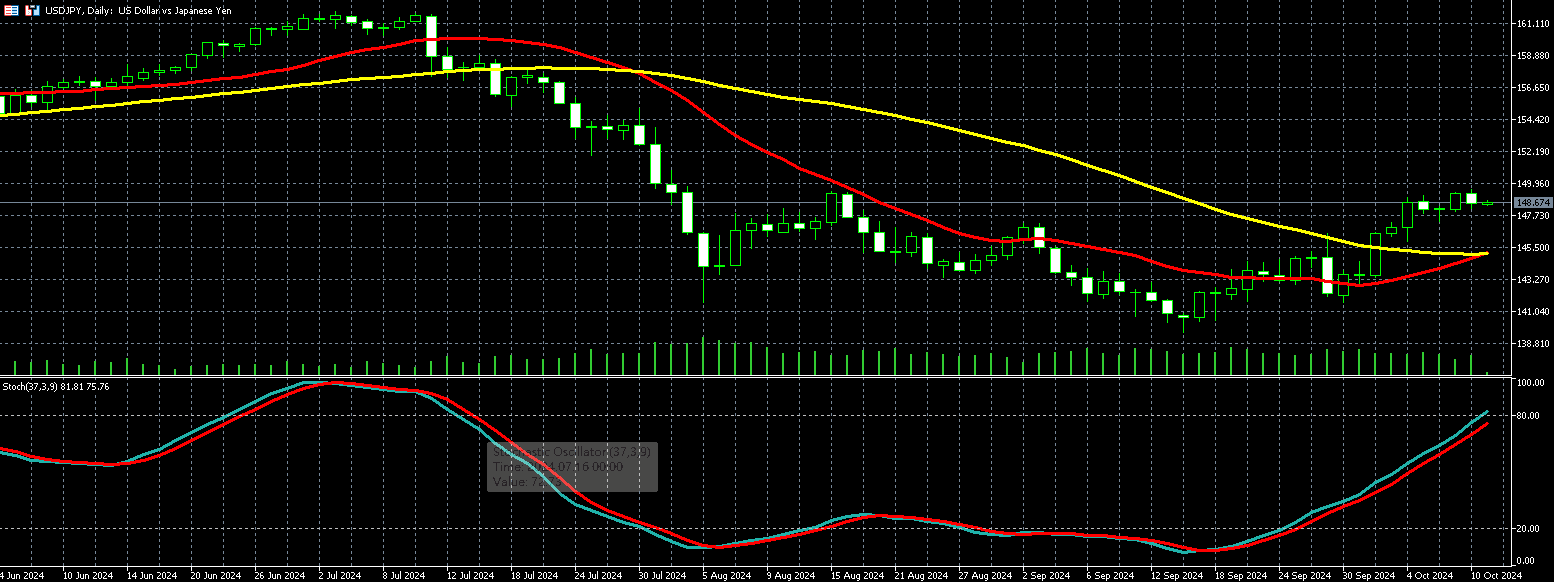Click the 10 Oct 2024 date label
Image resolution: width=1554 pixels, height=582 pixels.
(1497, 576)
